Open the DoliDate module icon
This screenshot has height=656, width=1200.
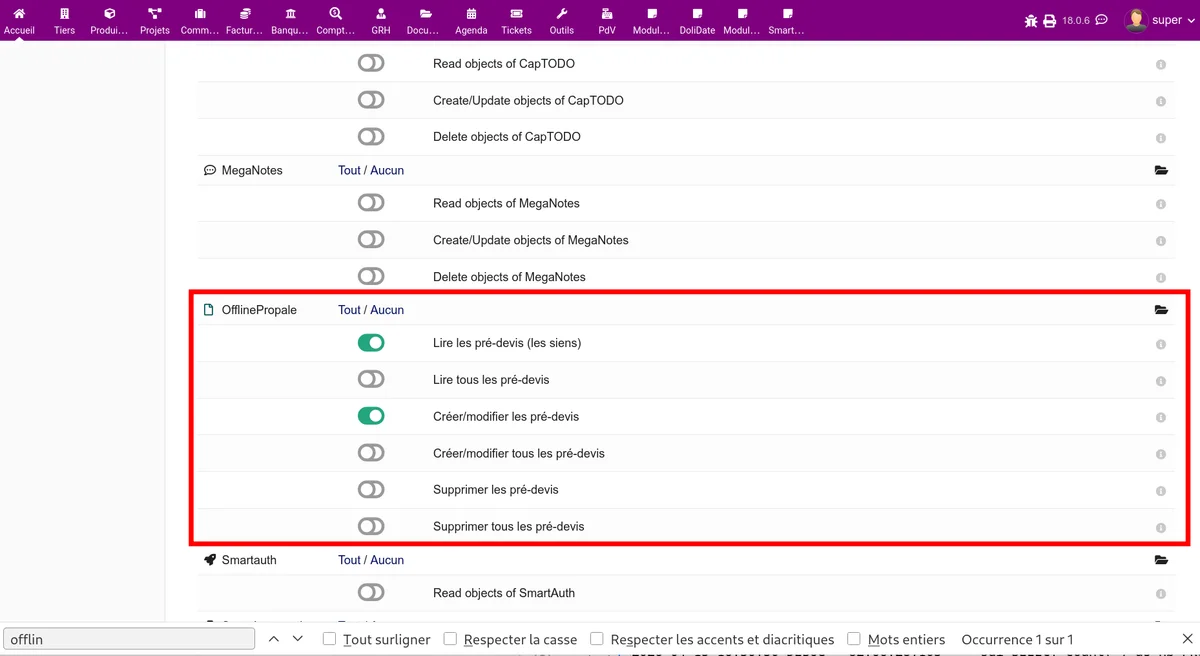697,14
